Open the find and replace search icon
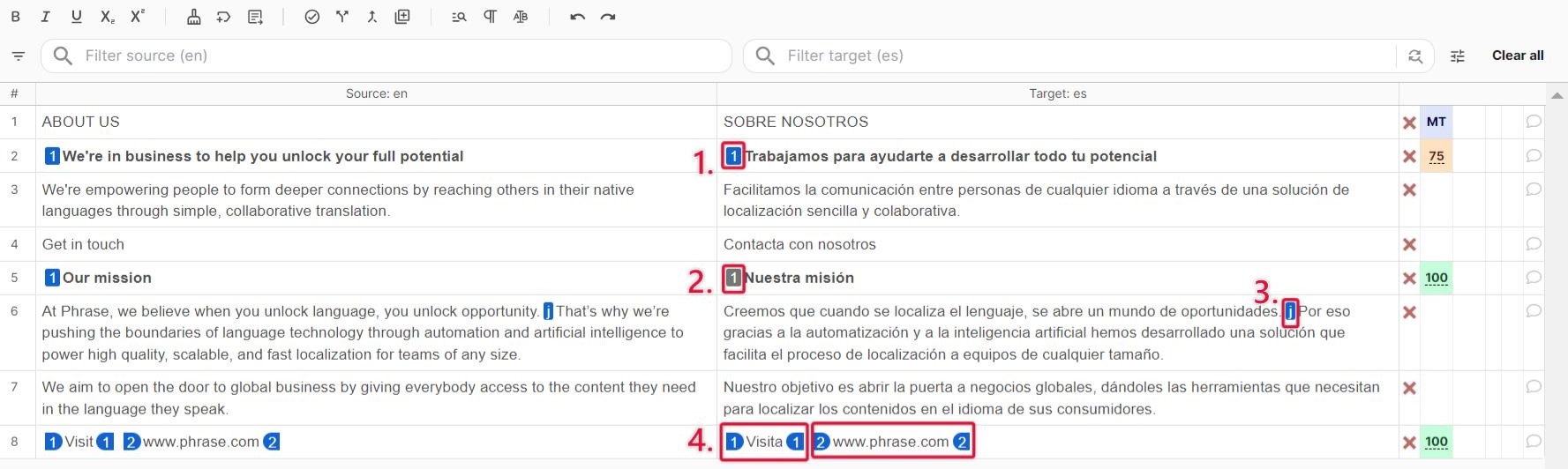The image size is (1568, 469). point(459,17)
